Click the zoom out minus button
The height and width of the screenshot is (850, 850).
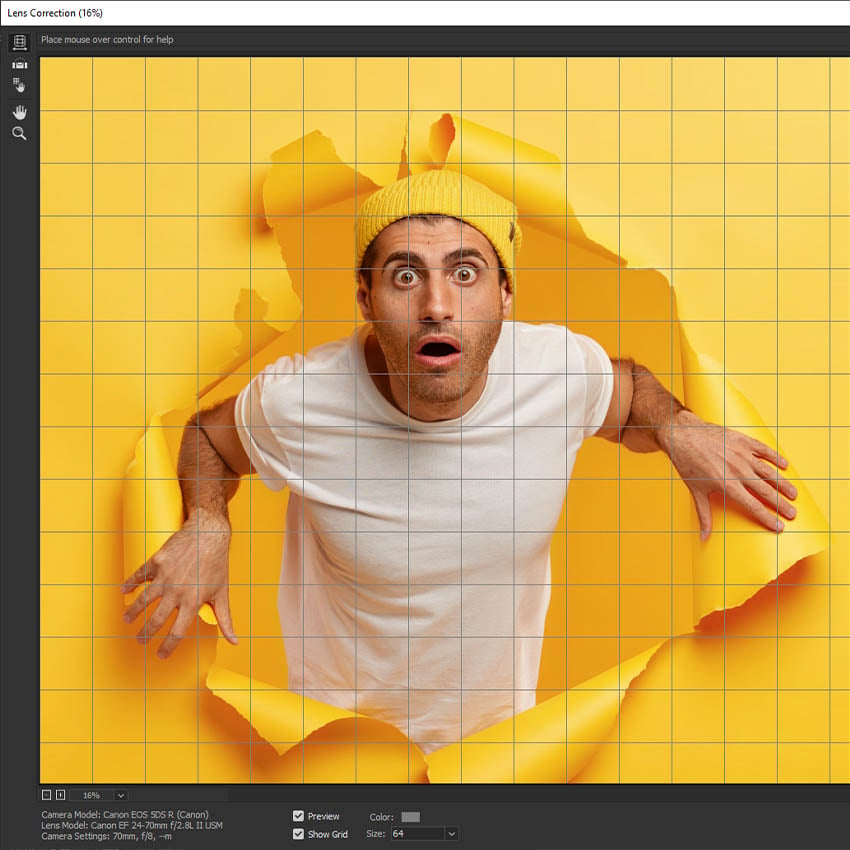[46, 795]
